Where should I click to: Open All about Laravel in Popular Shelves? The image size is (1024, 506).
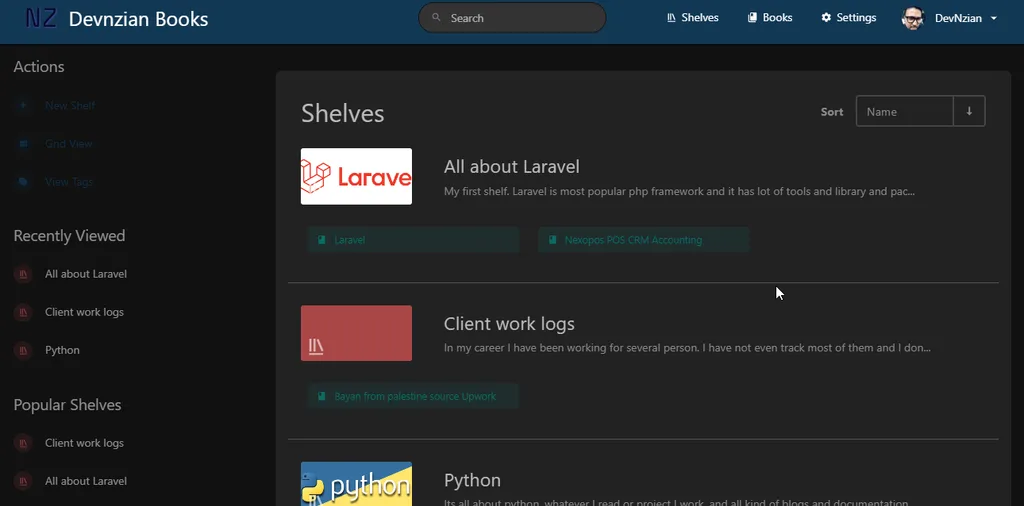coord(86,481)
